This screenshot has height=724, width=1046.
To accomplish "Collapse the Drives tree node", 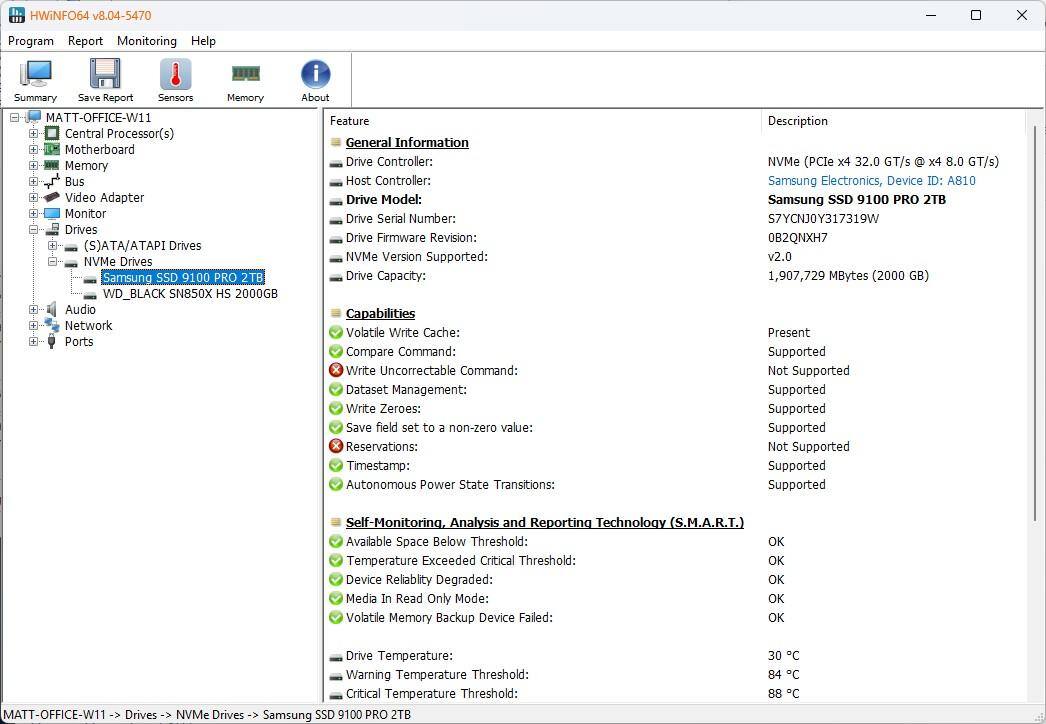I will (x=34, y=230).
